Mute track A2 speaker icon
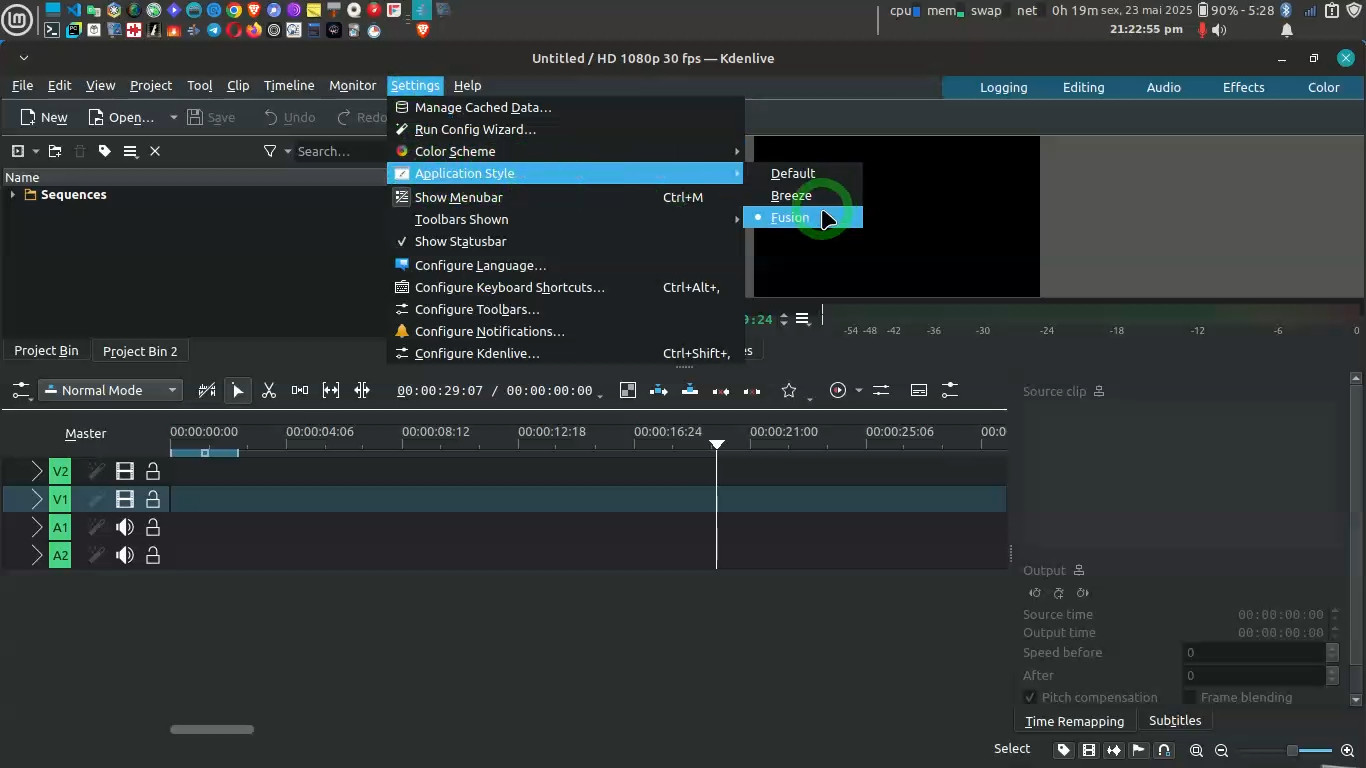The height and width of the screenshot is (768, 1366). pyautogui.click(x=125, y=555)
